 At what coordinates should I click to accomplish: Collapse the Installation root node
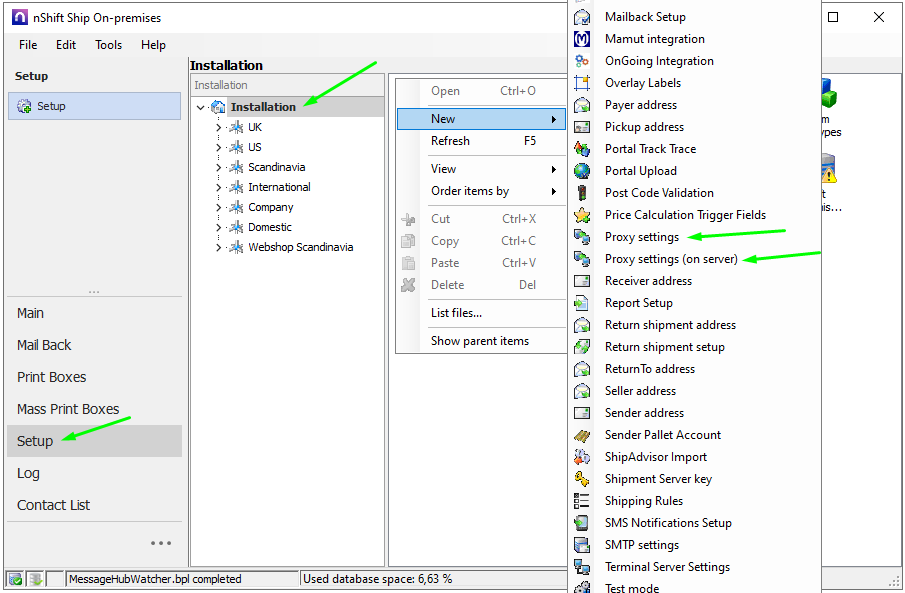(201, 107)
